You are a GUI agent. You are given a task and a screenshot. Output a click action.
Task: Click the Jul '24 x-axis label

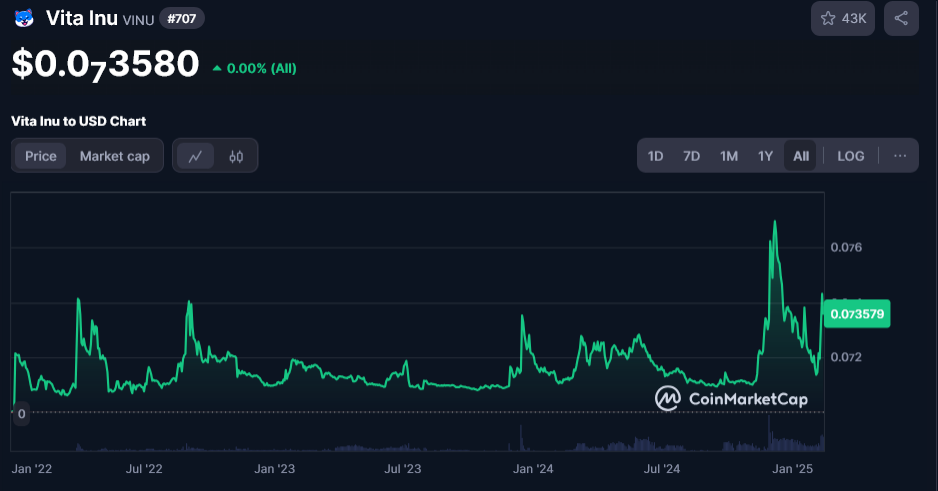point(662,469)
